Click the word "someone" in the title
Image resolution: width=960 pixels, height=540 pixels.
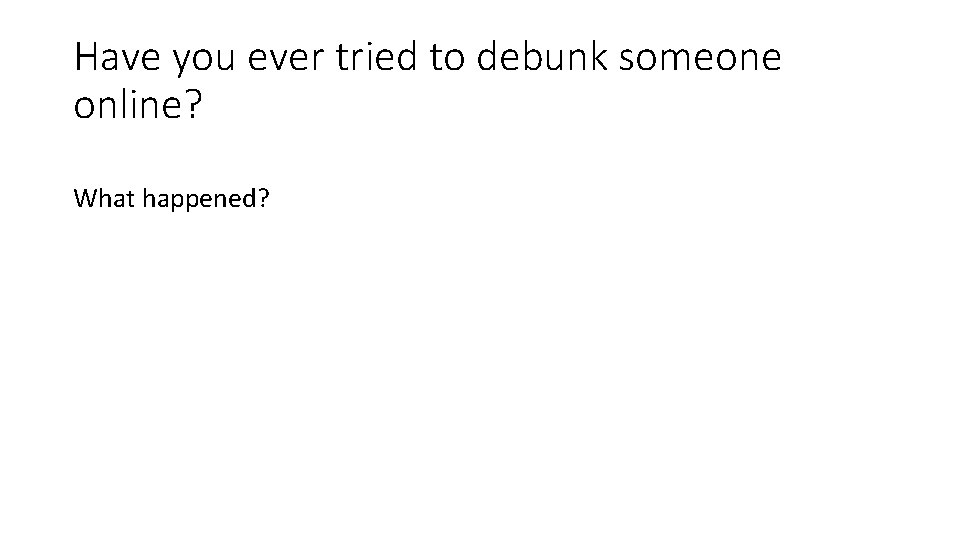point(700,60)
